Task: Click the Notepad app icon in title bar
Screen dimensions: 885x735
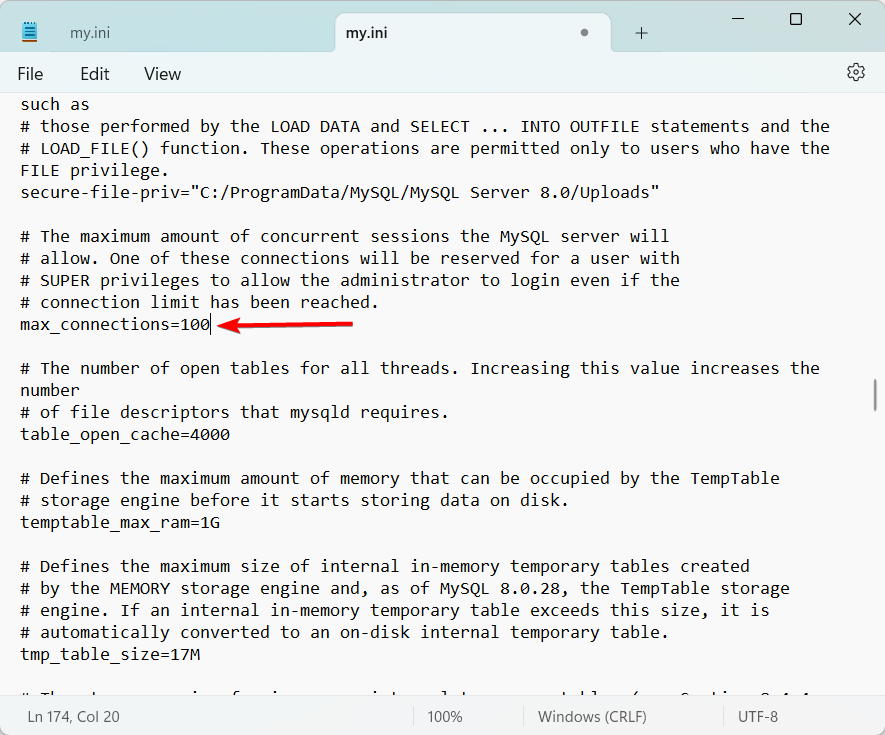Action: click(29, 32)
